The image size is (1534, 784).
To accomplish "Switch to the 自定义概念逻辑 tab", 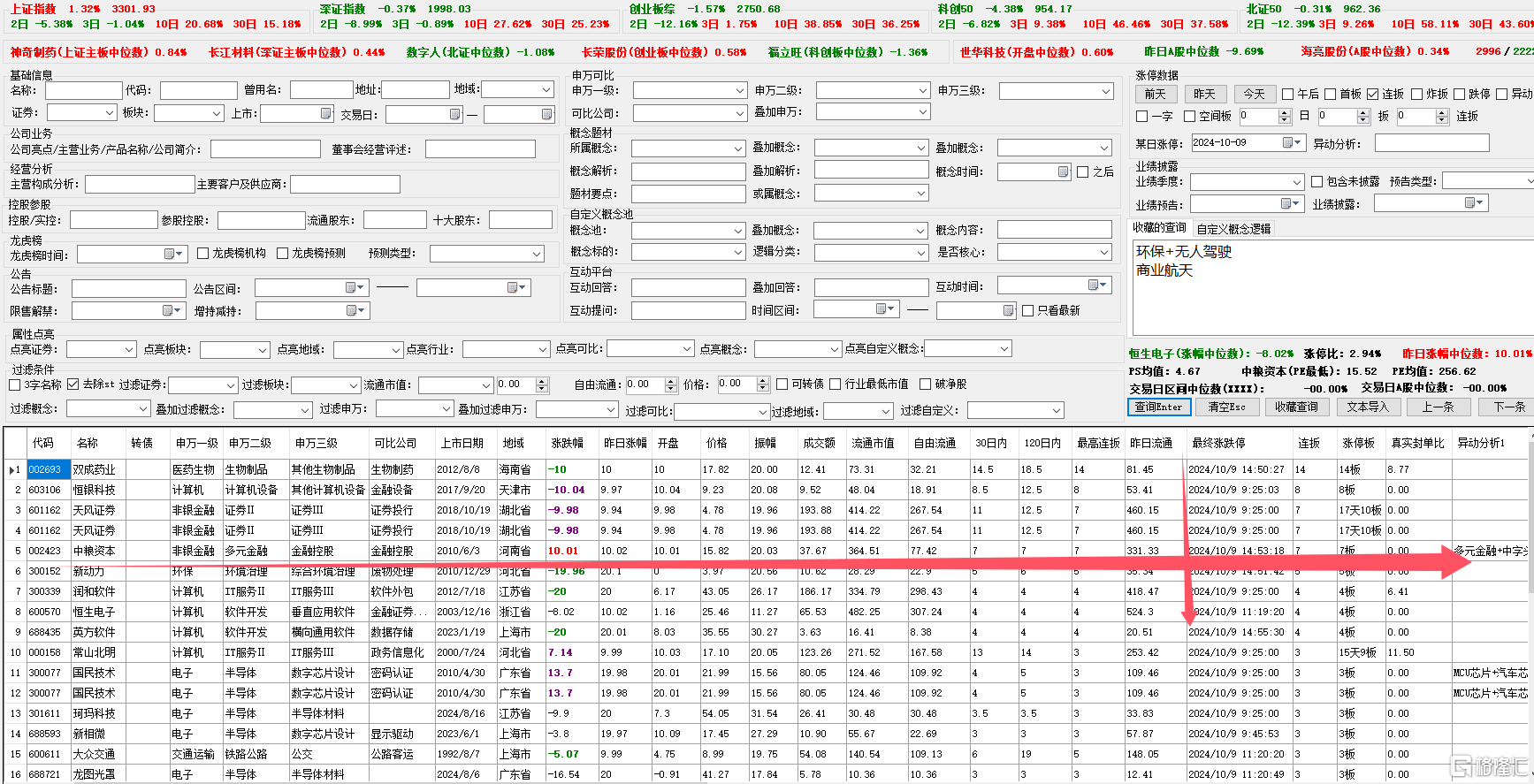I will point(1233,229).
